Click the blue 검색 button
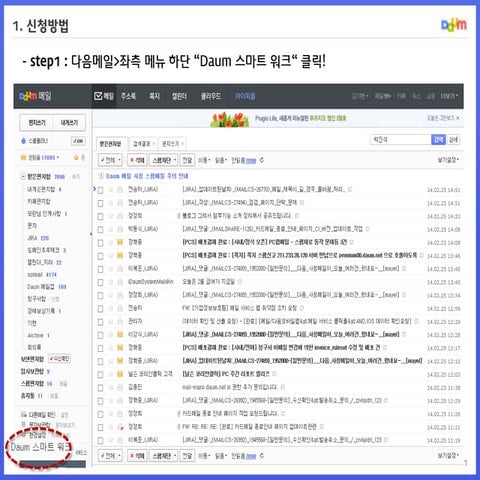The image size is (480, 480). pyautogui.click(x=438, y=140)
